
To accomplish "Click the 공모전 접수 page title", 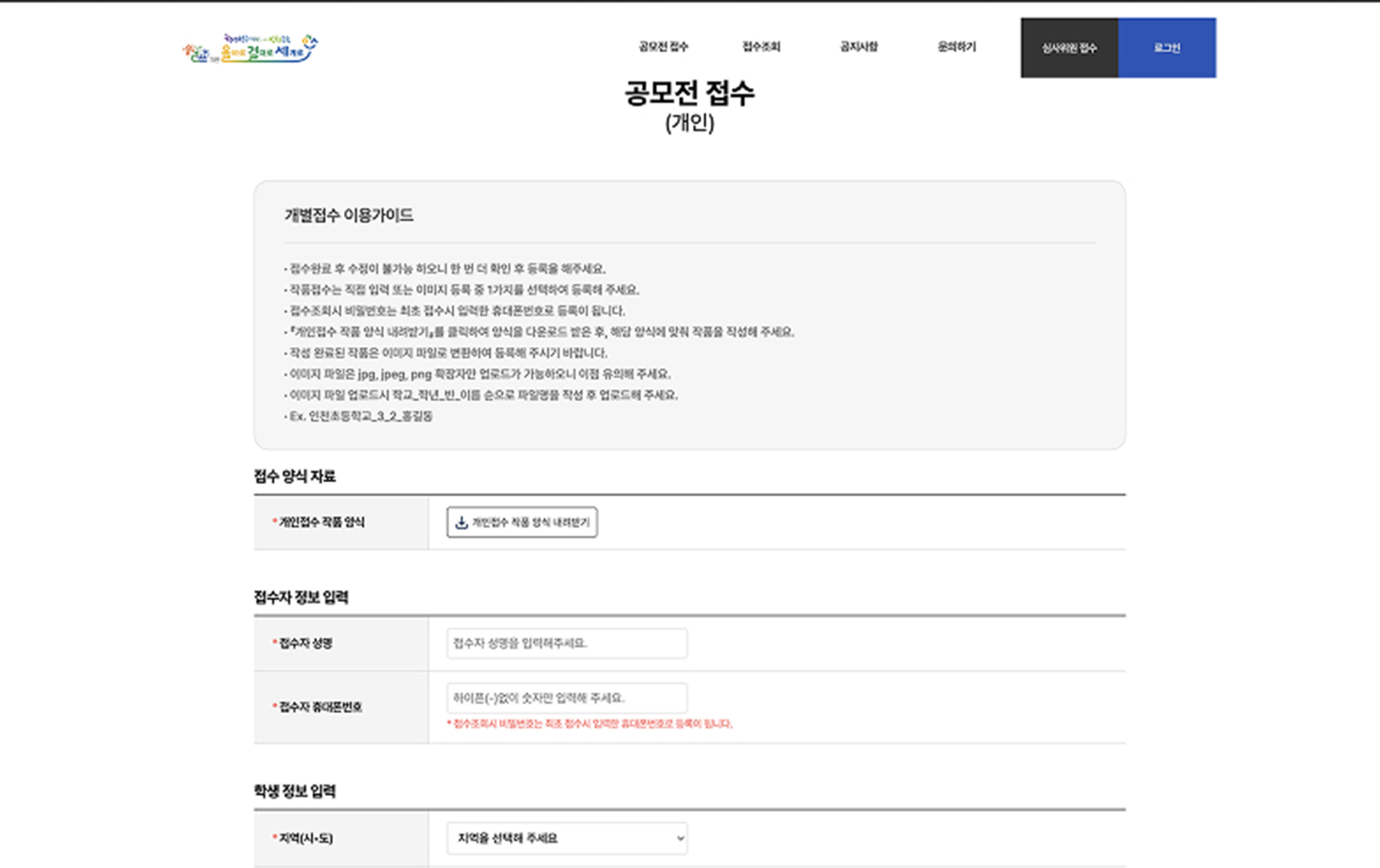I will click(x=689, y=93).
